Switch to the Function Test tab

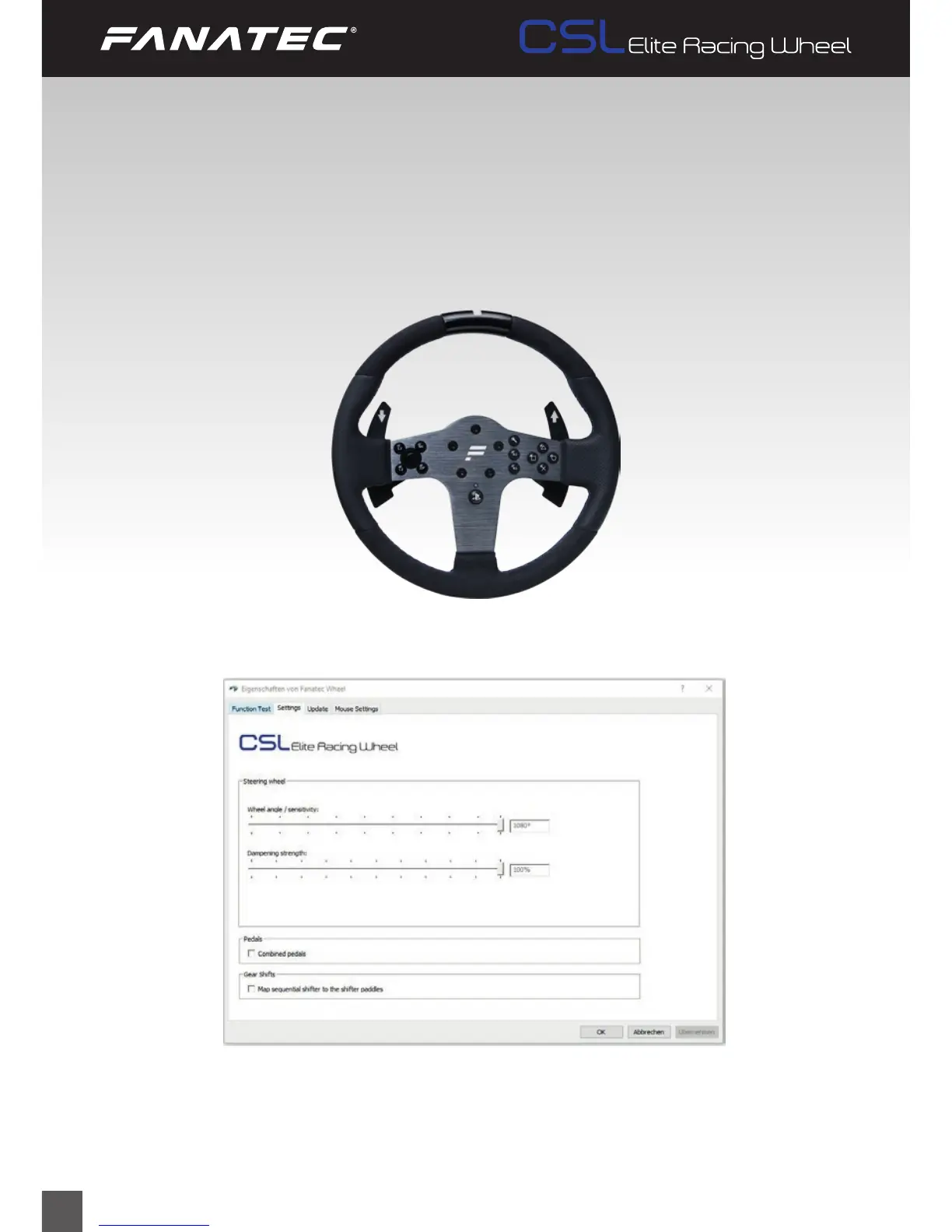coord(251,709)
